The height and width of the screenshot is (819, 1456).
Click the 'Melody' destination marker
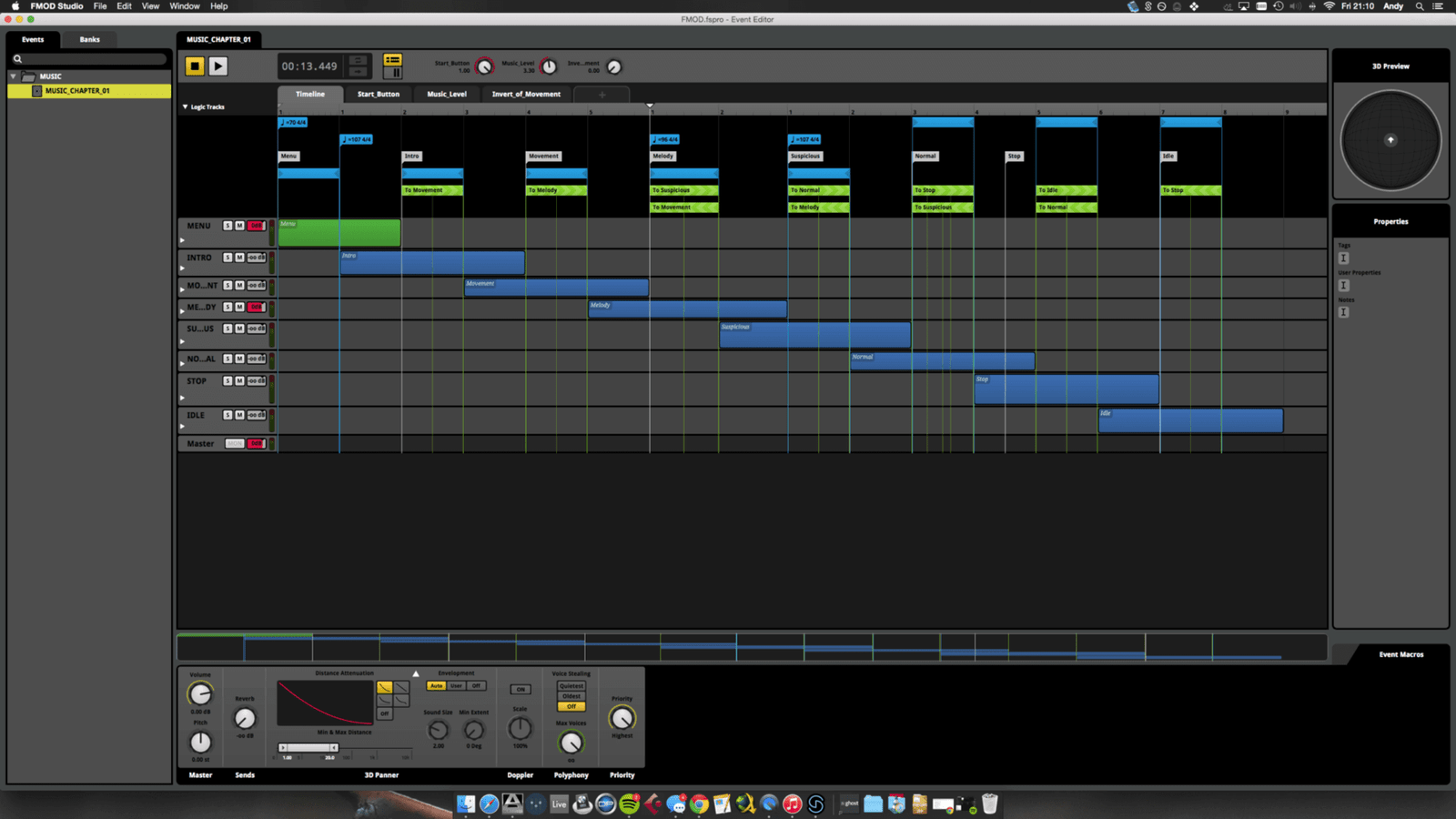[x=663, y=156]
